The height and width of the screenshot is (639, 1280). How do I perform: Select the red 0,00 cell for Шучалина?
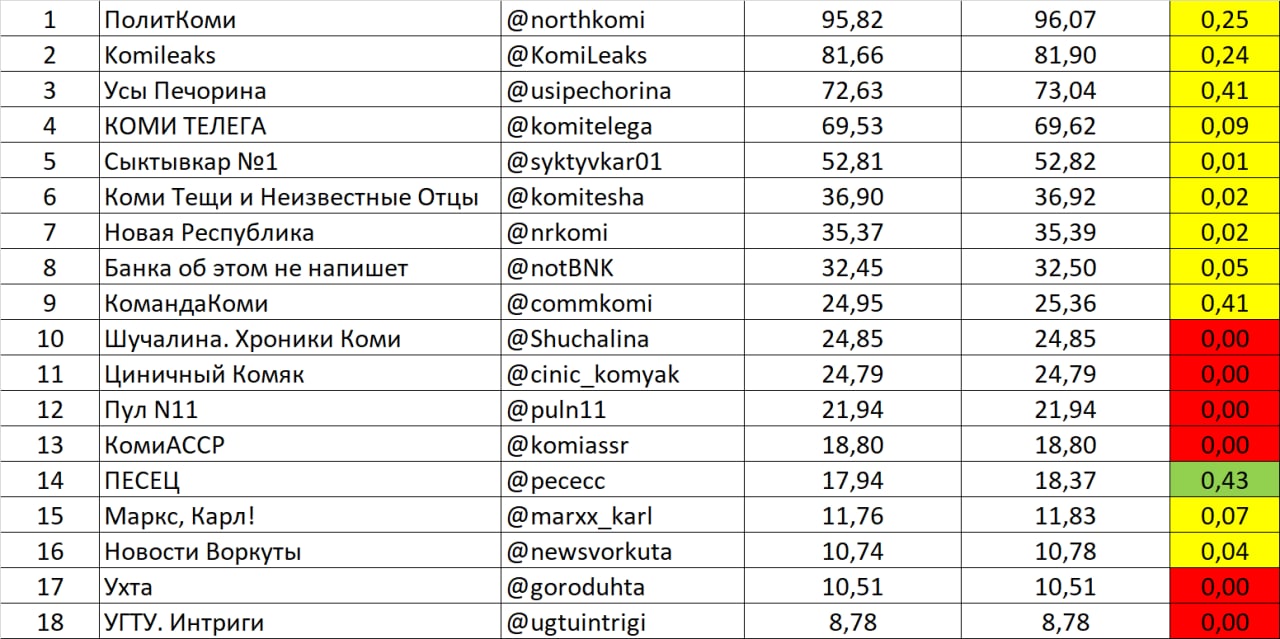click(1225, 339)
